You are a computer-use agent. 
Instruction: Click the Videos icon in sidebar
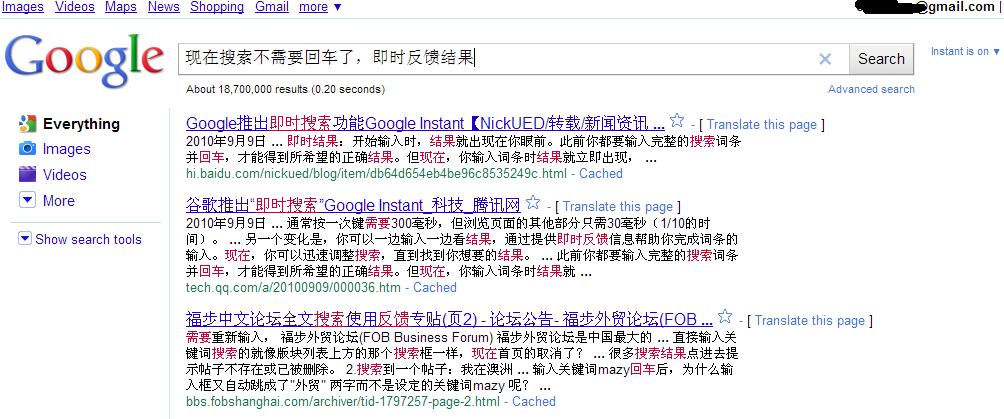point(27,175)
